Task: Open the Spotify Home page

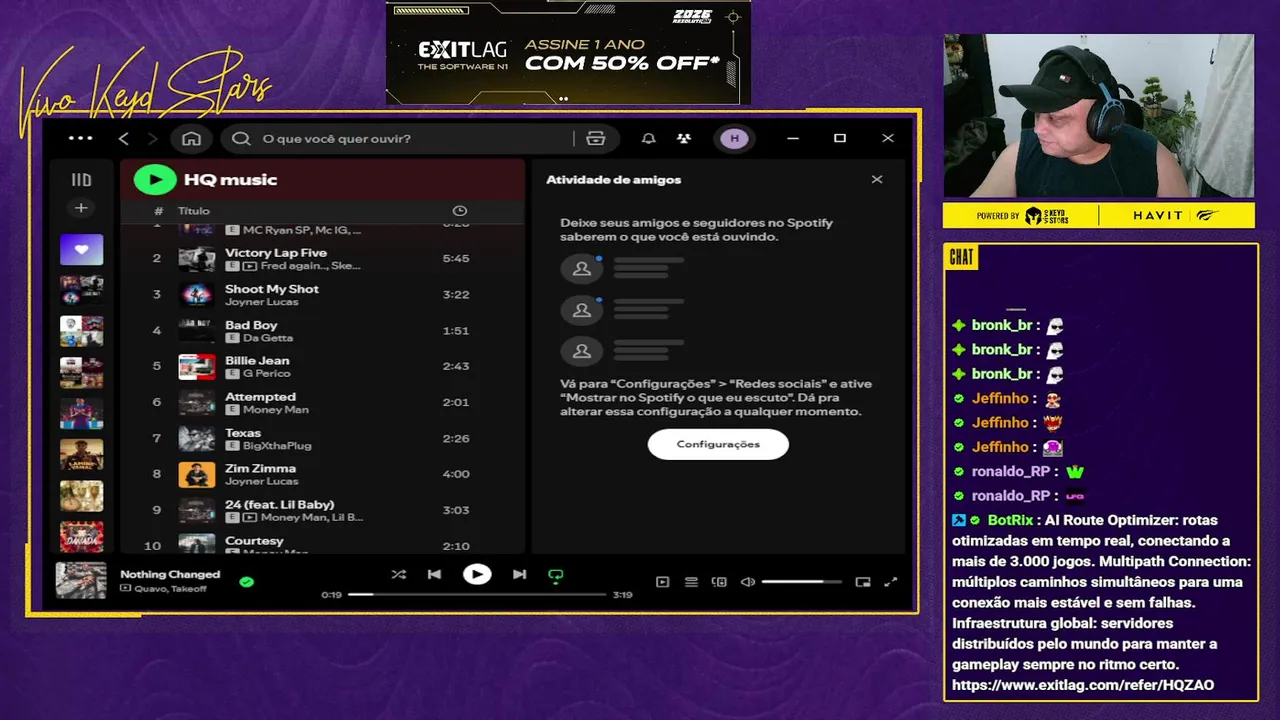Action: (192, 139)
